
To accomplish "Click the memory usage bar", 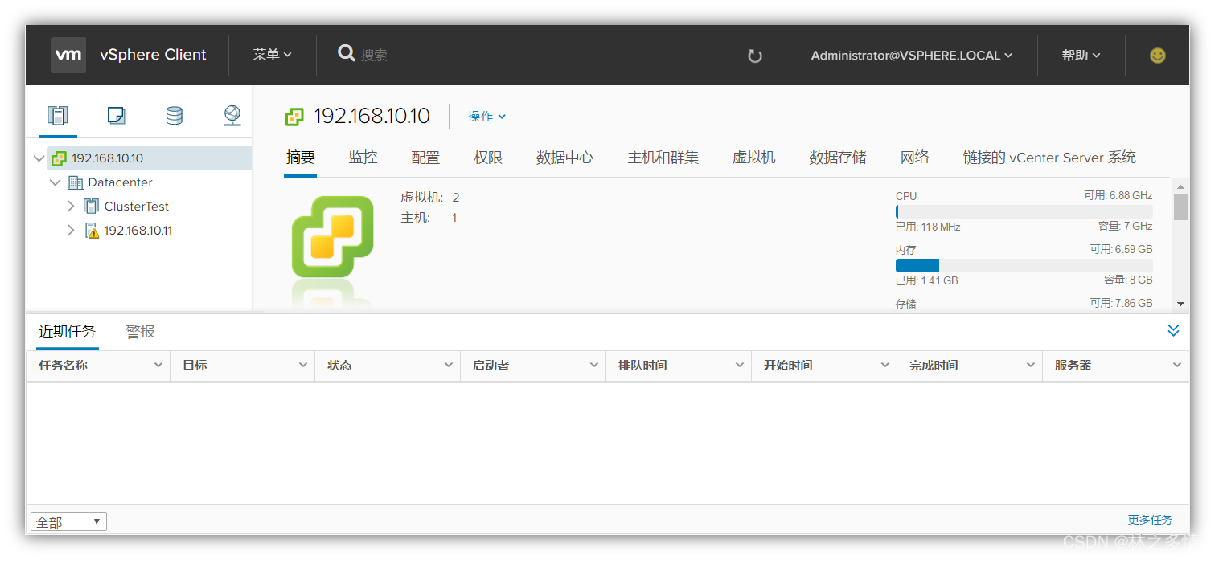I will tap(1024, 265).
